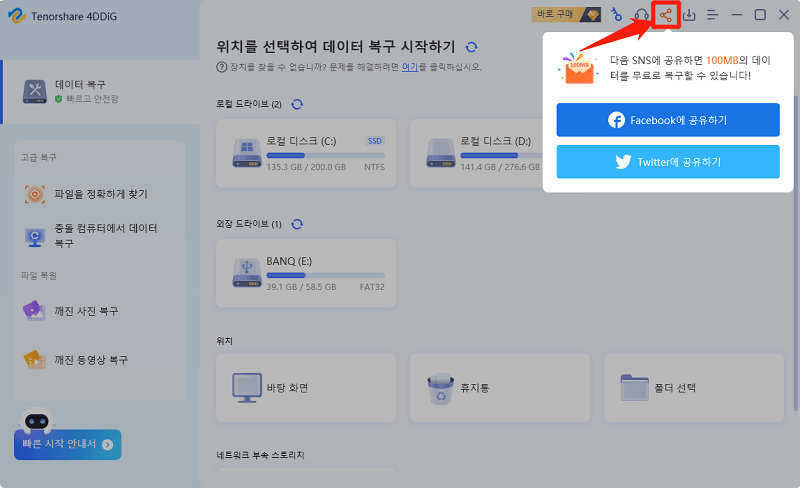
Task: Refresh the 외장 드라이브 list
Action: click(297, 224)
